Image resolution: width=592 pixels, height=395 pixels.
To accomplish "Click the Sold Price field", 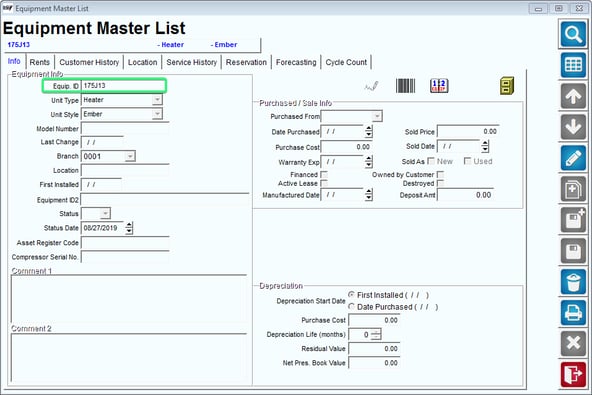I will (468, 131).
